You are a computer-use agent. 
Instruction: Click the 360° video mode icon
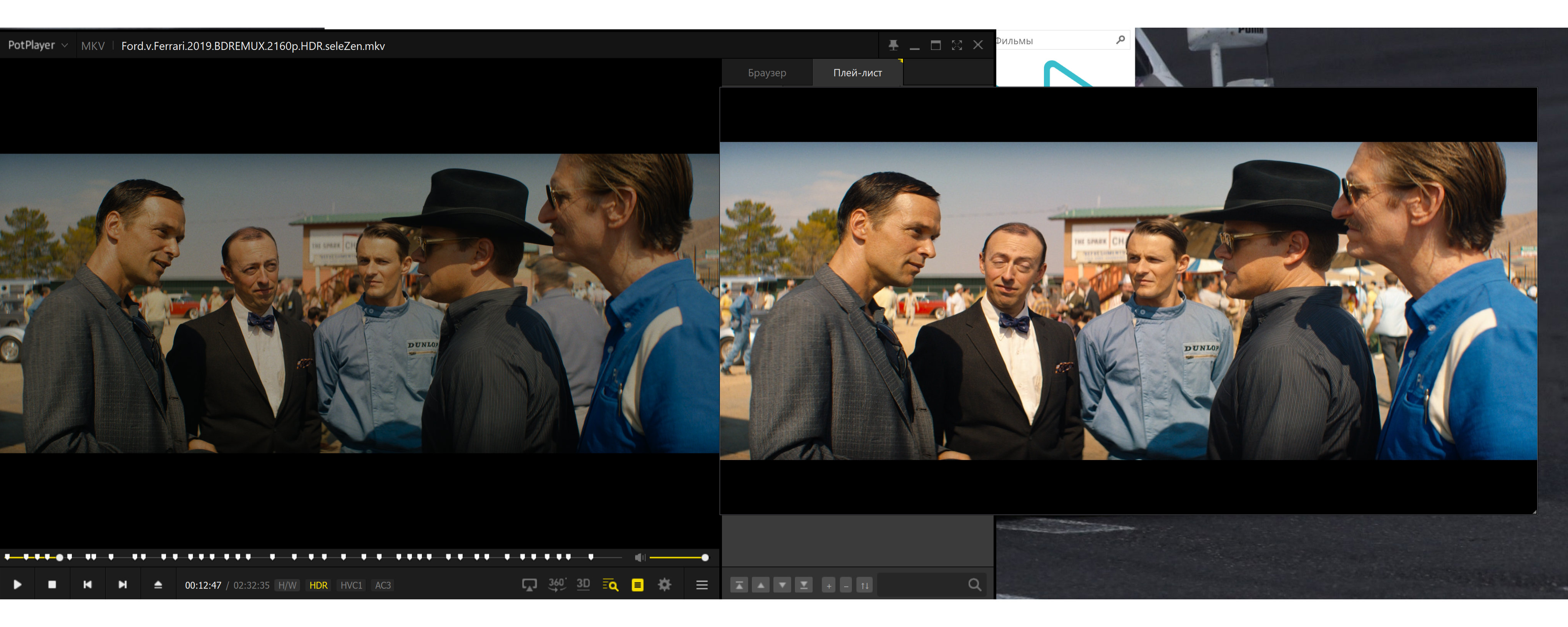[x=556, y=584]
